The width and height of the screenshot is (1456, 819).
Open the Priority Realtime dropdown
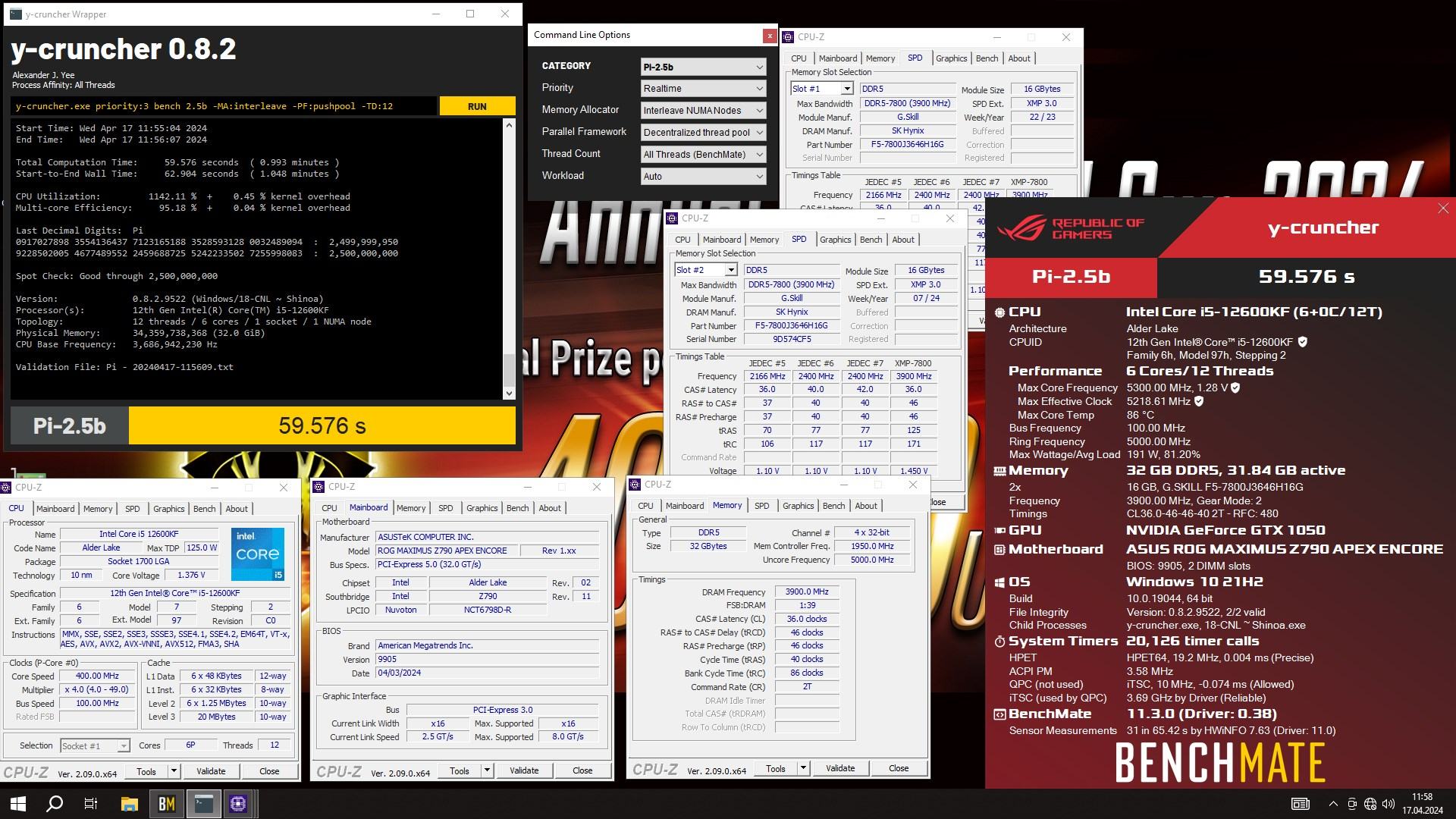click(x=703, y=89)
